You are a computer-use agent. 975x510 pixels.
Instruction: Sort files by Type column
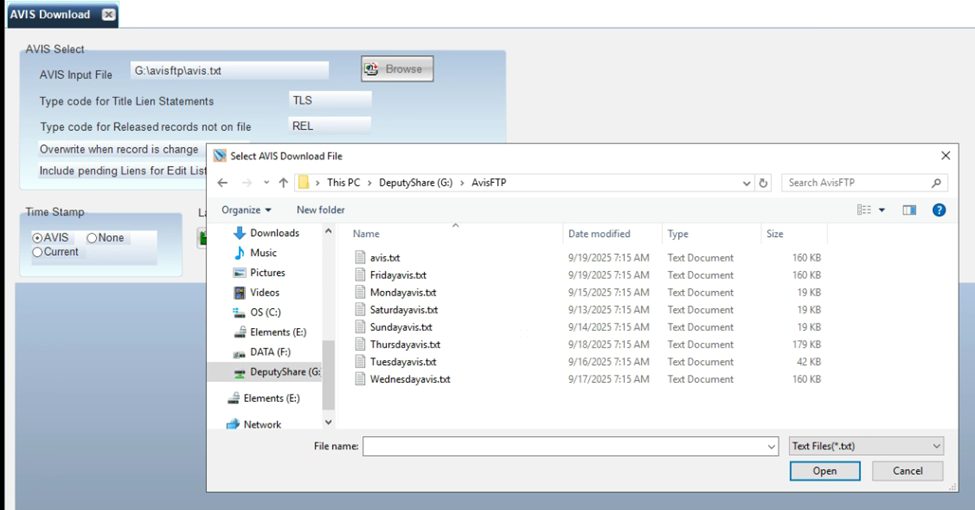click(x=678, y=234)
